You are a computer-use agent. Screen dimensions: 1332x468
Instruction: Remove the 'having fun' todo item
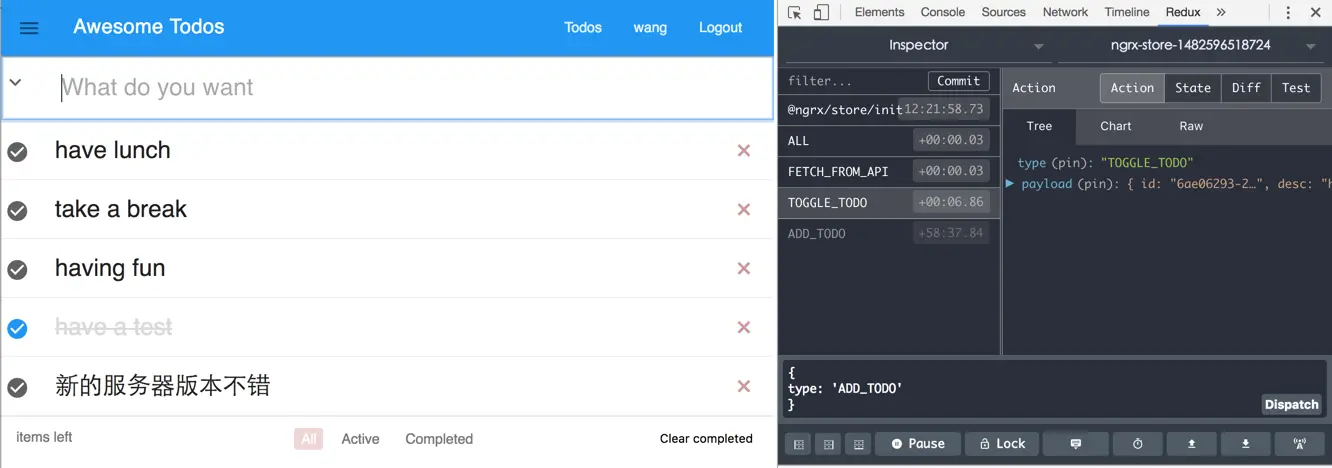point(743,269)
